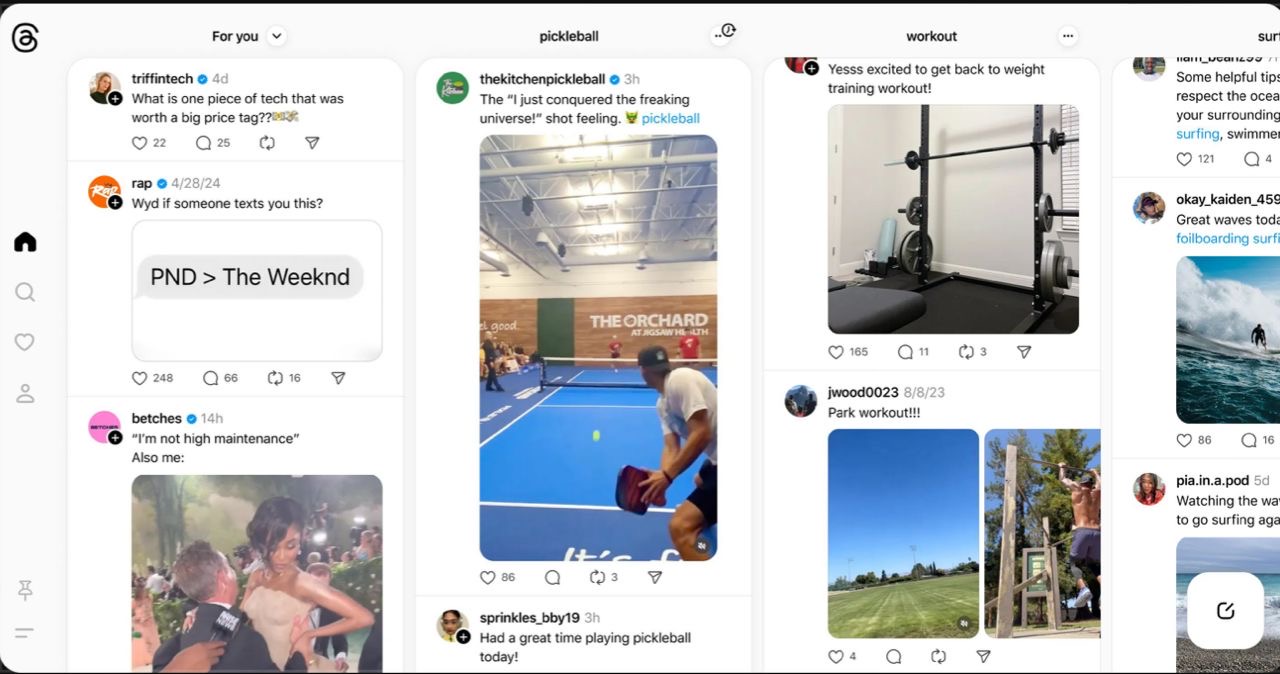Repost the weight training workout post
This screenshot has width=1280, height=674.
point(966,352)
